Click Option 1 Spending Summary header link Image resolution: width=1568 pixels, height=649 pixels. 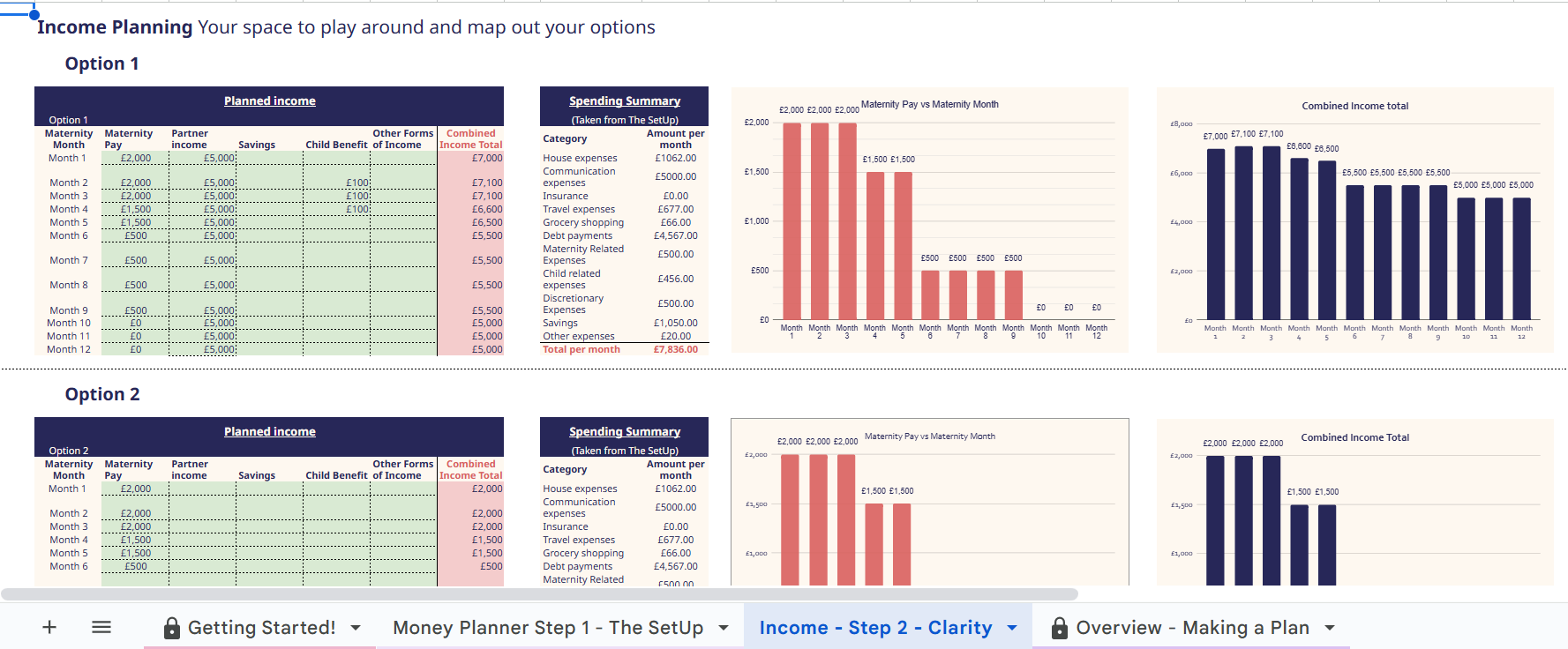click(625, 101)
